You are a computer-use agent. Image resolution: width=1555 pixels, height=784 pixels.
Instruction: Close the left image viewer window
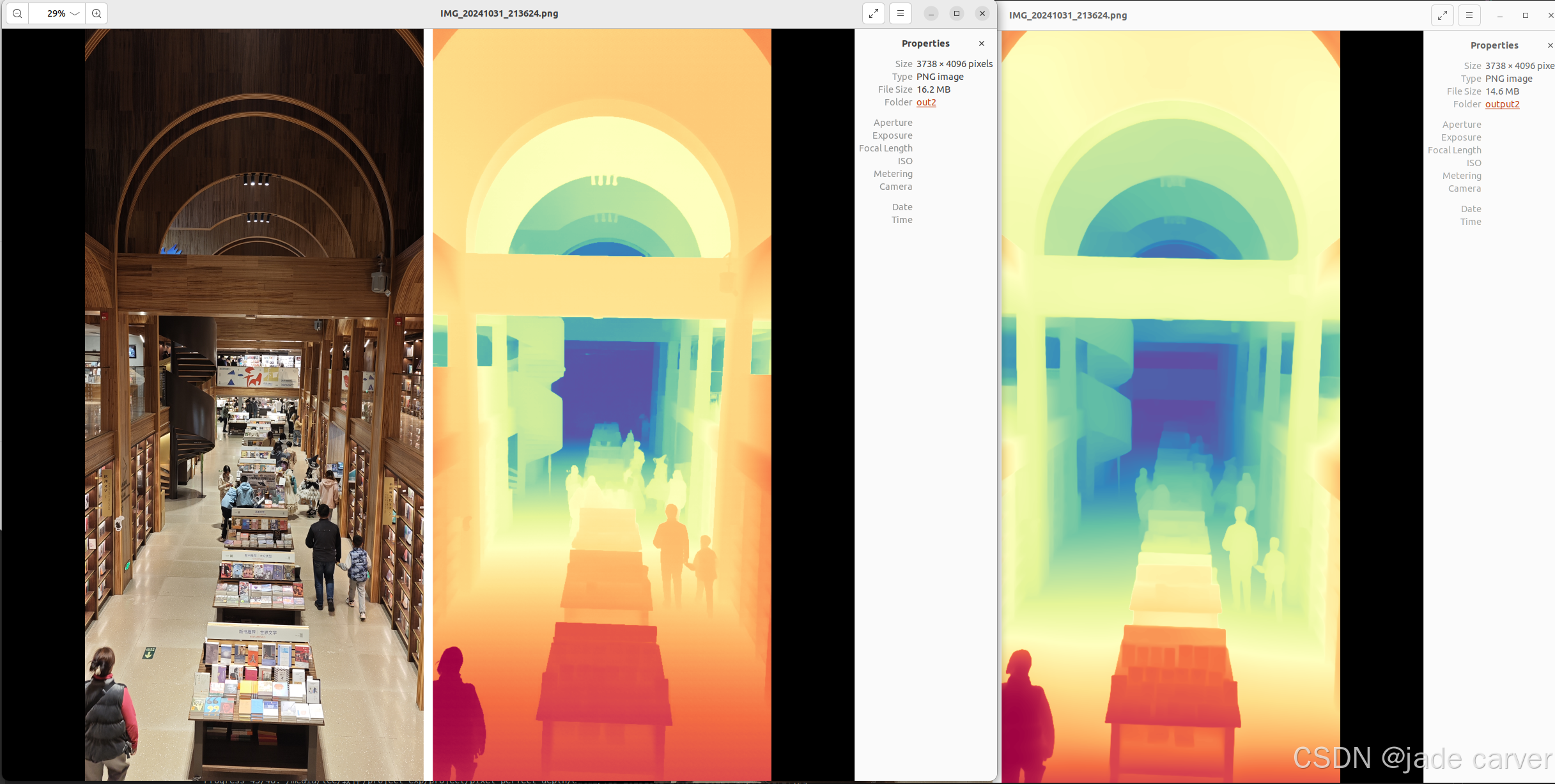click(x=982, y=13)
